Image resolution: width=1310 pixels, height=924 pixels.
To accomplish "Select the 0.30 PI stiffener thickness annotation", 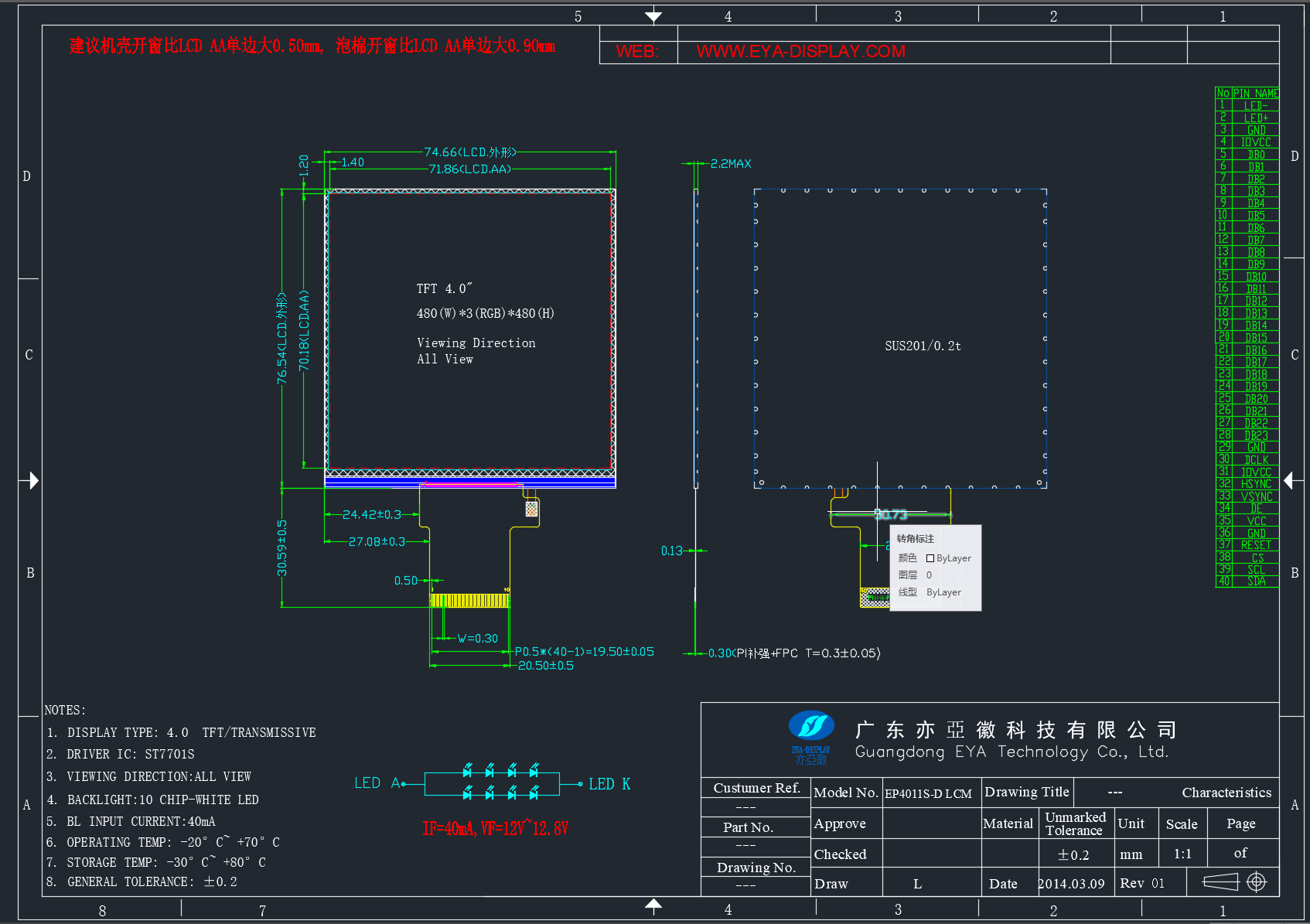I will 794,653.
